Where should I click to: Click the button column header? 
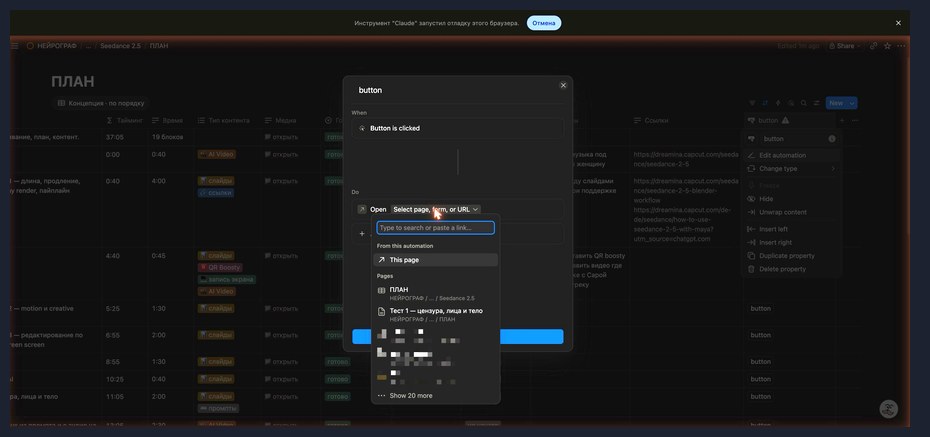(x=789, y=120)
